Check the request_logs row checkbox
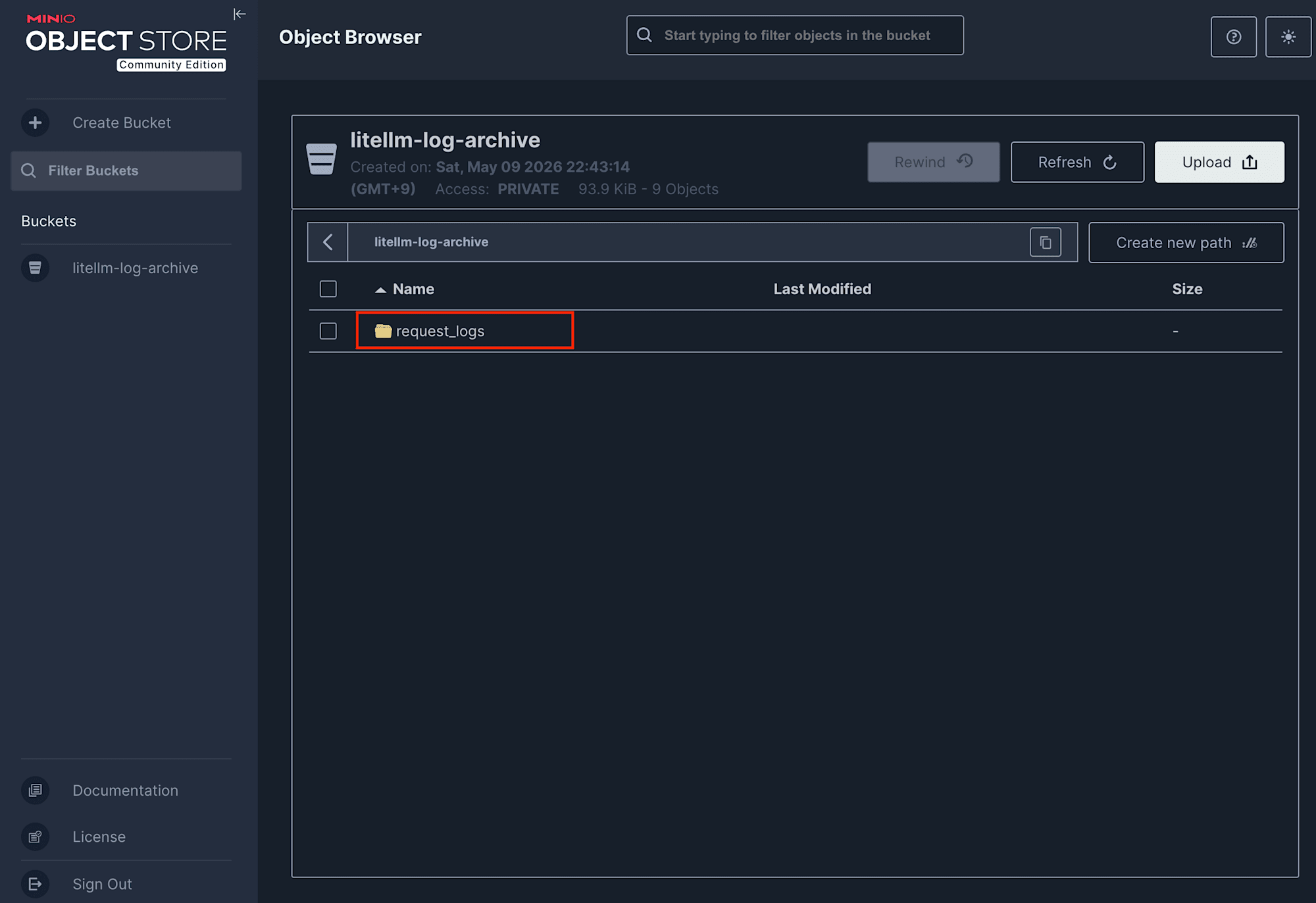The height and width of the screenshot is (903, 1316). (328, 331)
